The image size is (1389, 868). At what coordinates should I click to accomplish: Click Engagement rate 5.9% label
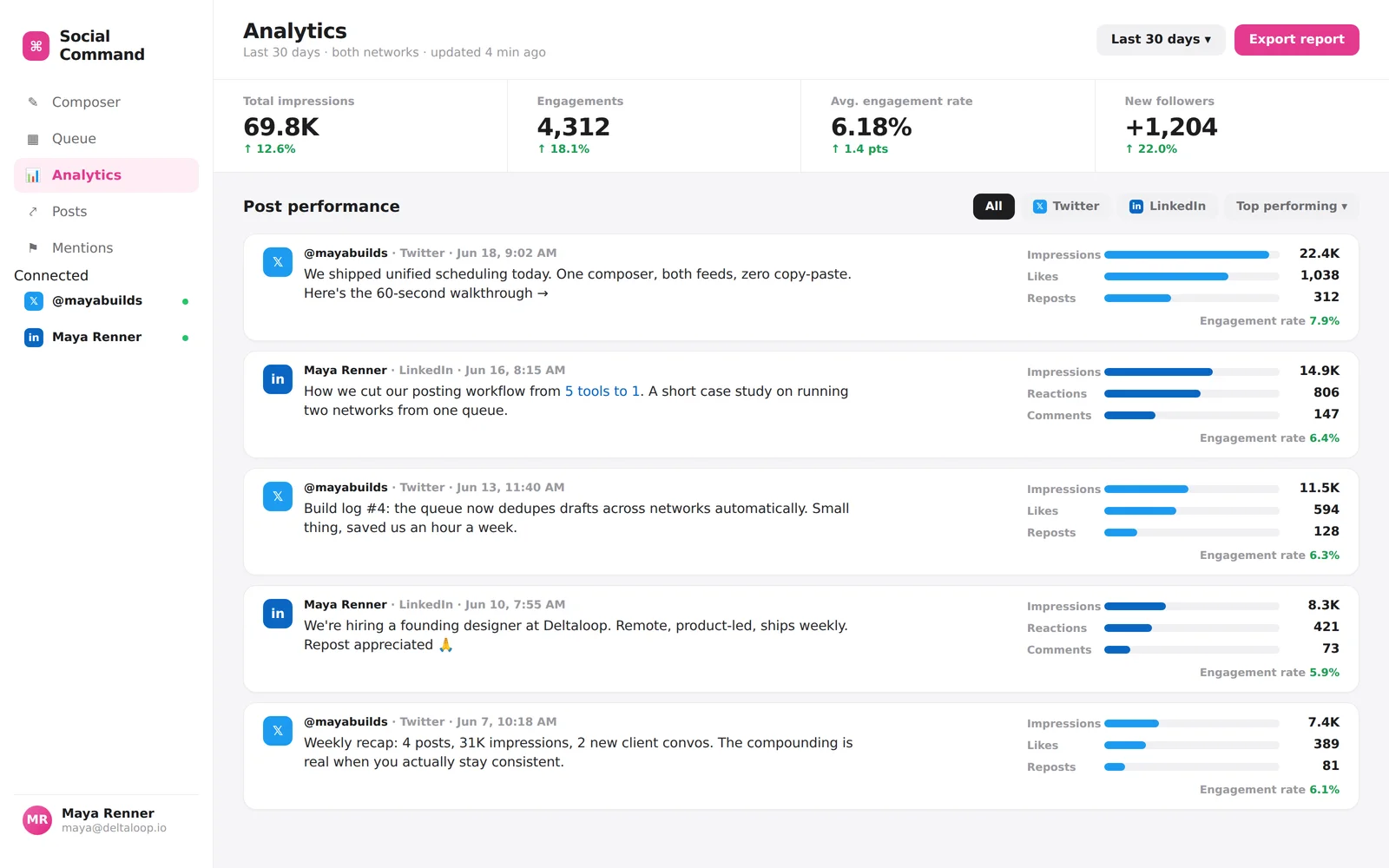point(1269,673)
